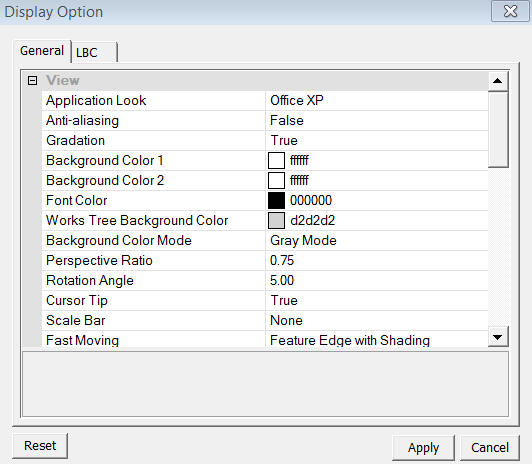Apply the display option changes
This screenshot has width=532, height=464.
(x=423, y=448)
